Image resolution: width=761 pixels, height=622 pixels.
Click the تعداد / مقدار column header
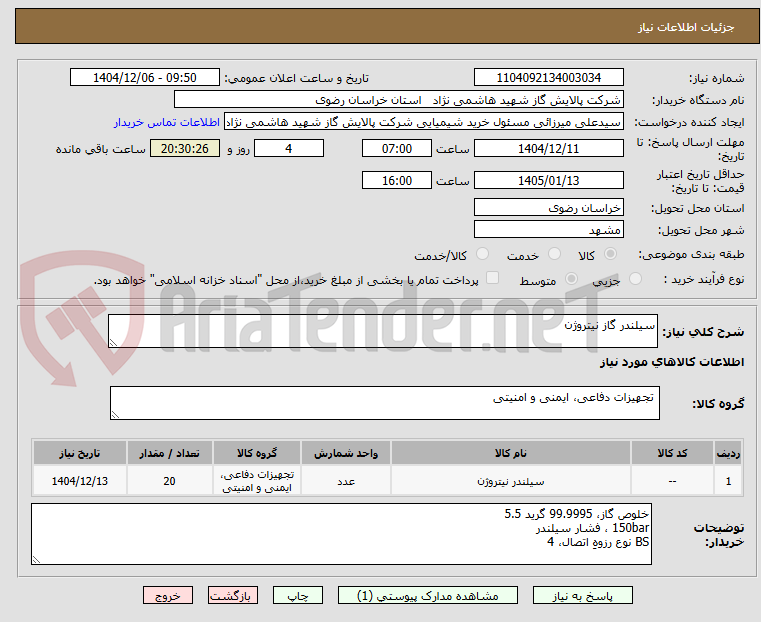point(169,453)
